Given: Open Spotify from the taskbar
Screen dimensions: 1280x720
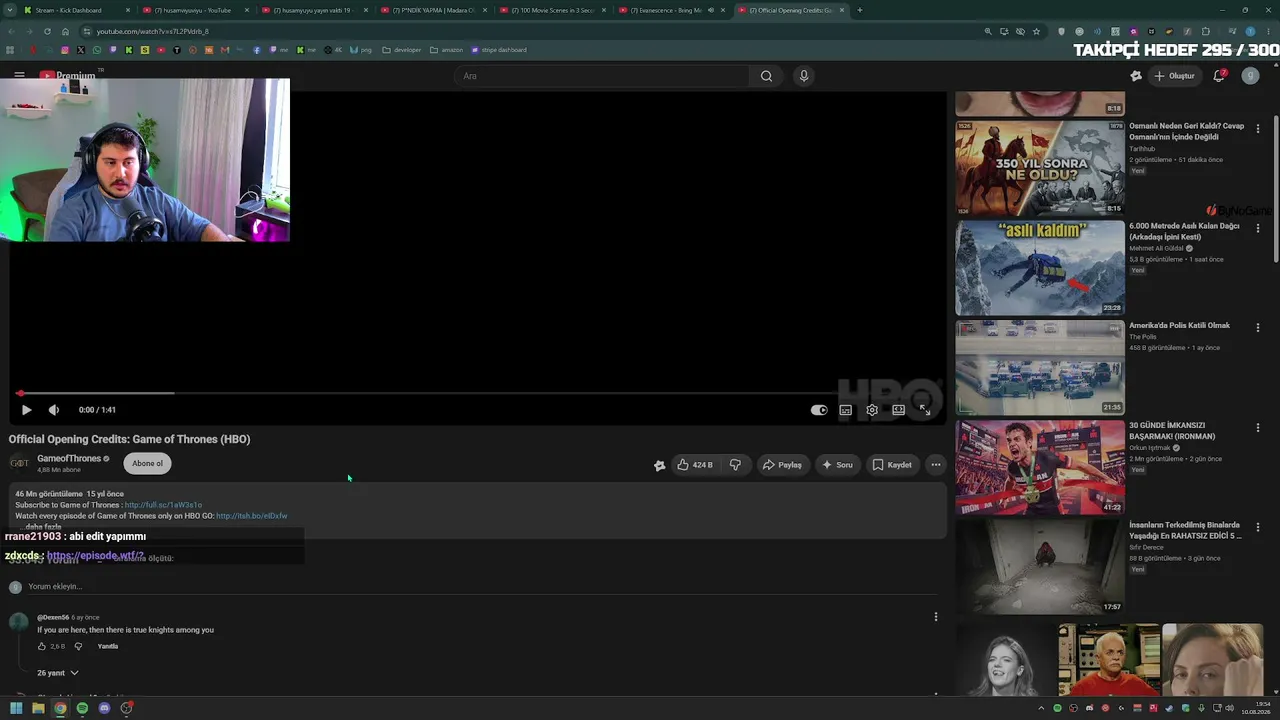Looking at the screenshot, I should 82,708.
